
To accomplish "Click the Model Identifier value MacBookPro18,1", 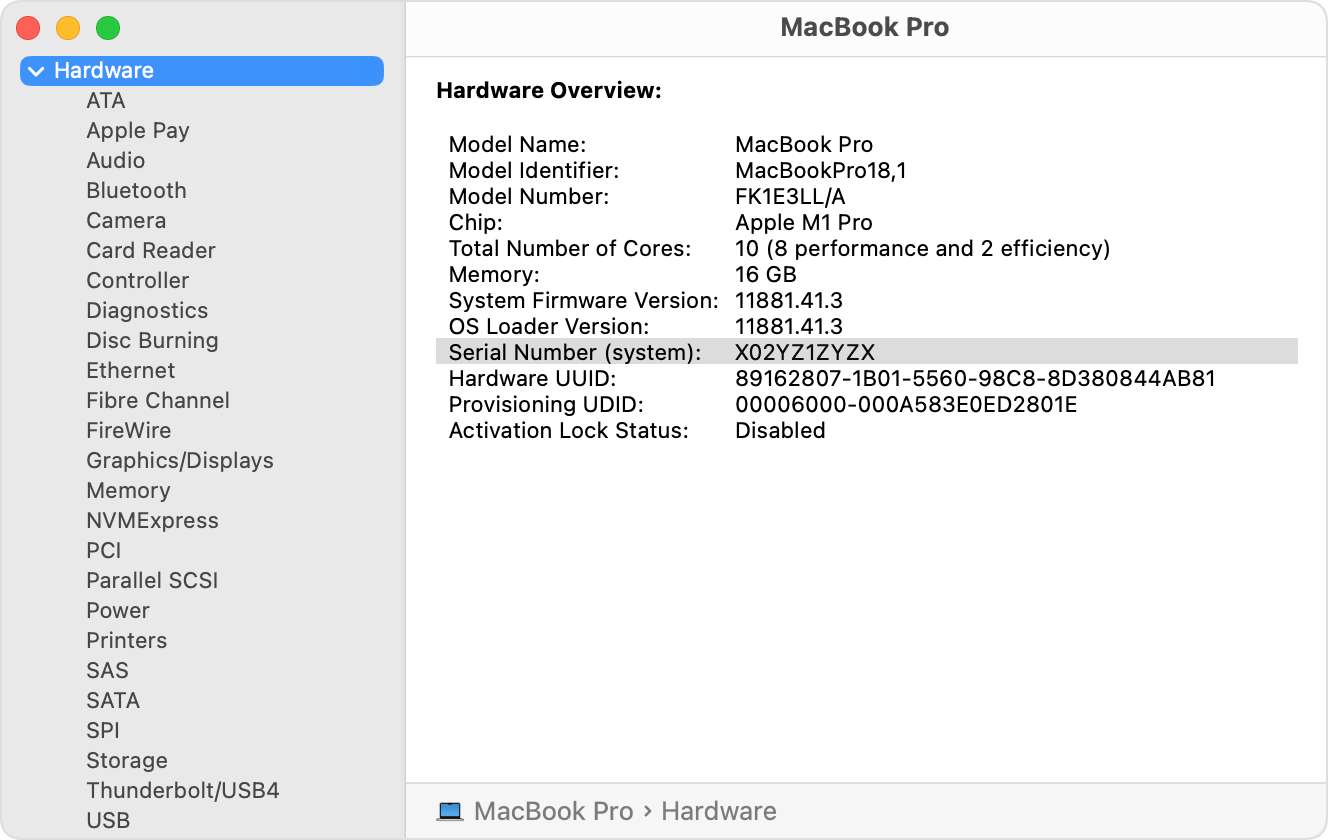I will coord(821,170).
